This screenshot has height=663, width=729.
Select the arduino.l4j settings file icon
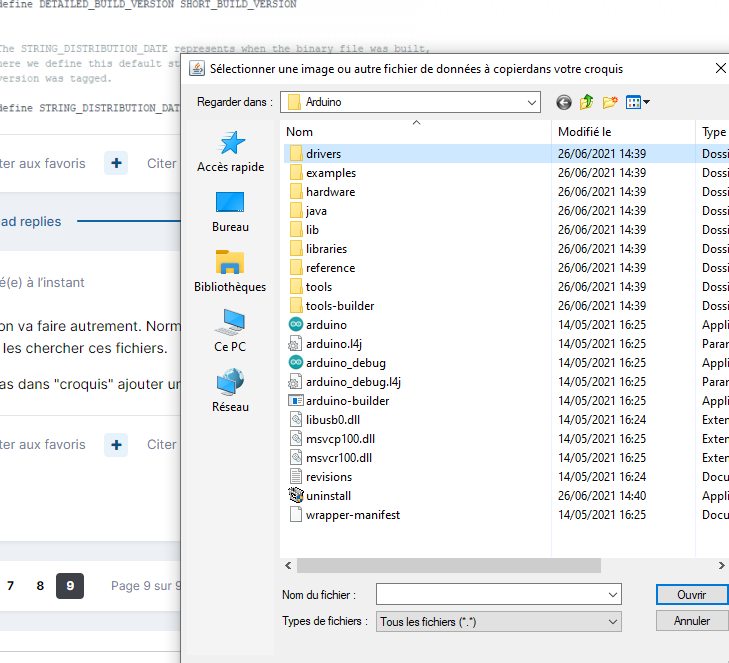(296, 344)
